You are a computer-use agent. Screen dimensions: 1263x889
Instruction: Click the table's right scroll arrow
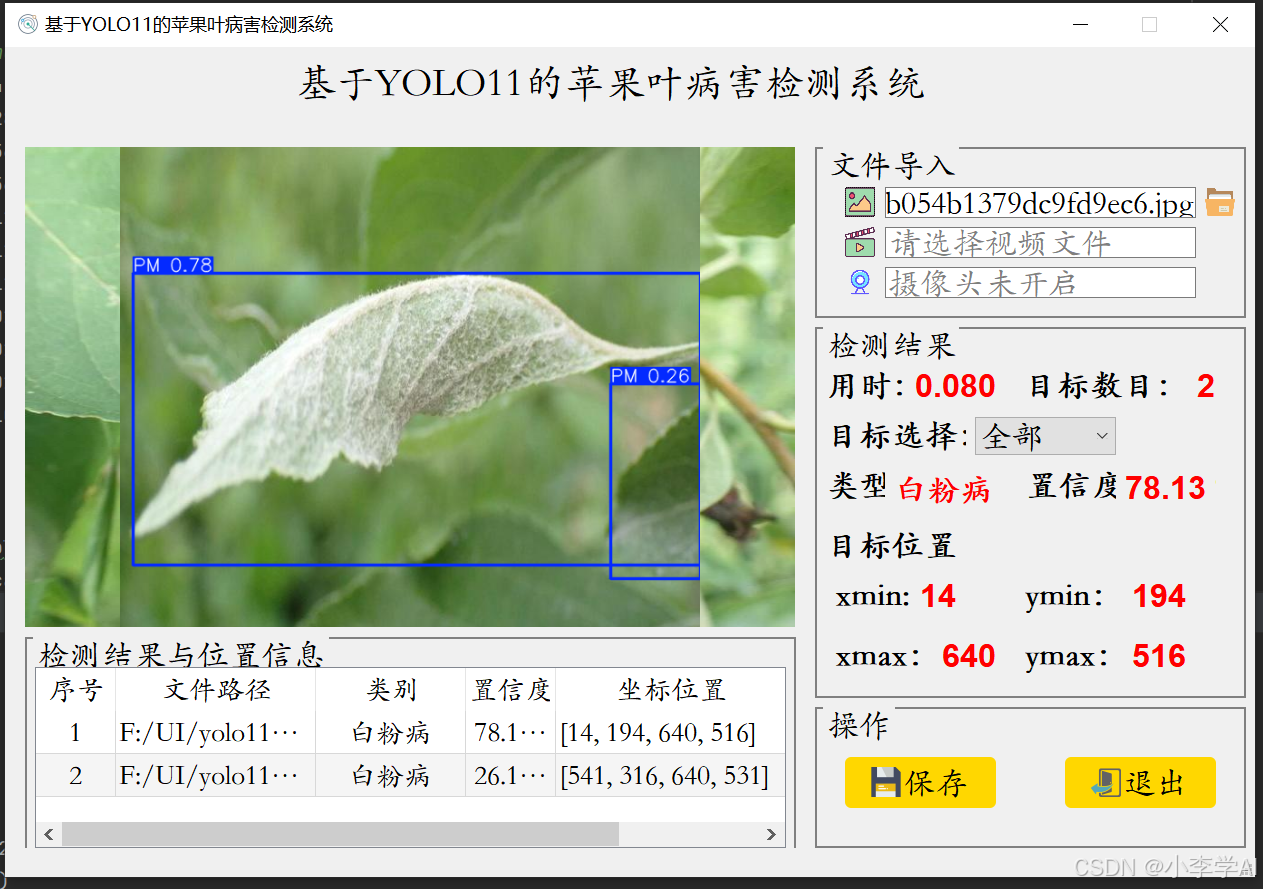coord(771,834)
